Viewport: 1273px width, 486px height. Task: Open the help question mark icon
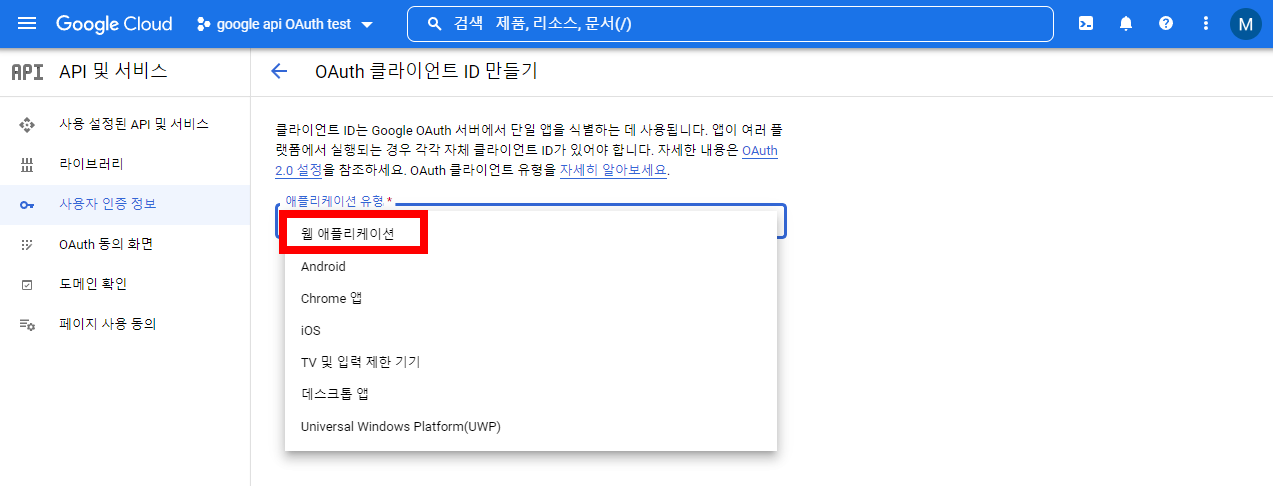1166,24
